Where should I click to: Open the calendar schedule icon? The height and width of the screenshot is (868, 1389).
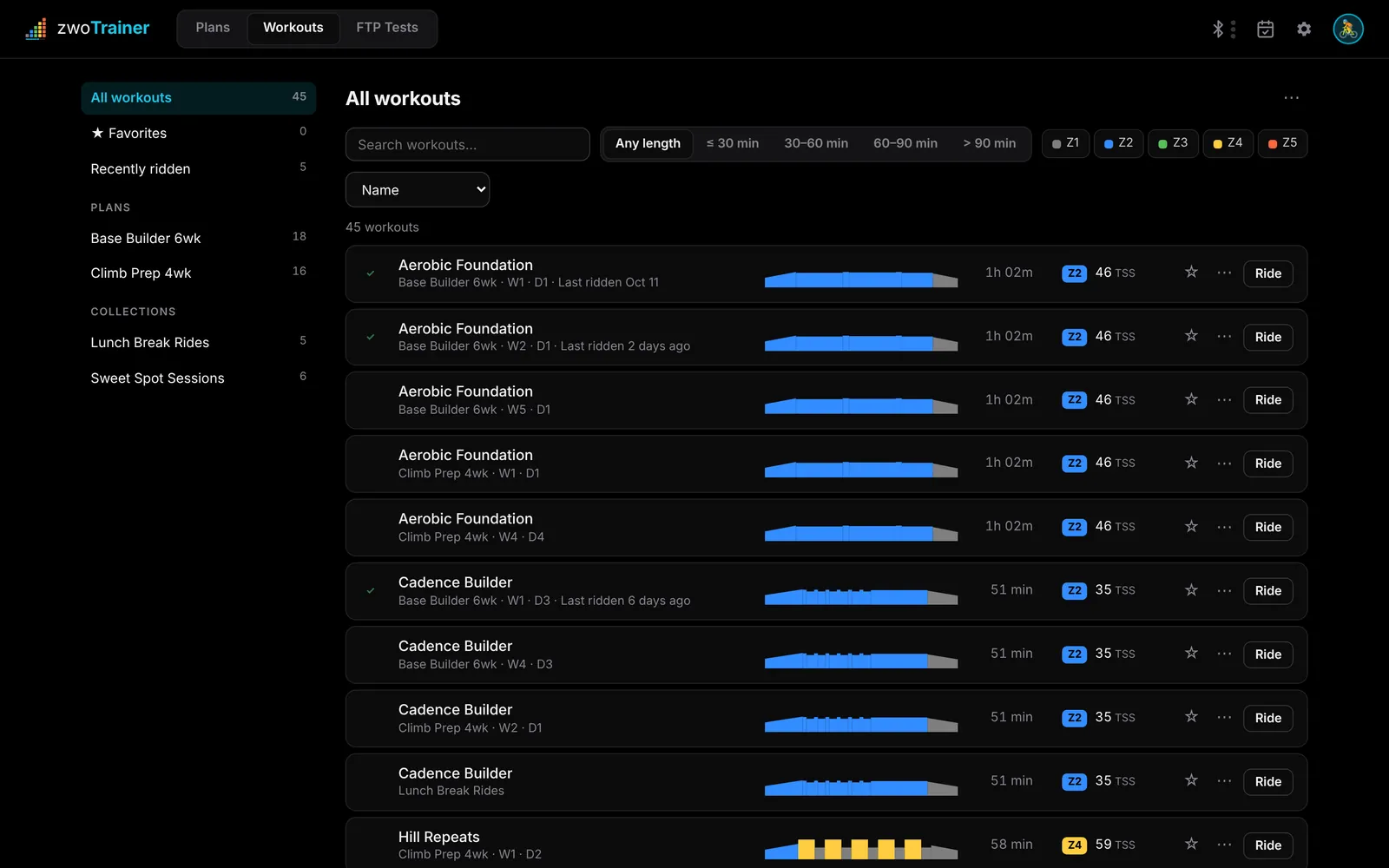(1265, 30)
